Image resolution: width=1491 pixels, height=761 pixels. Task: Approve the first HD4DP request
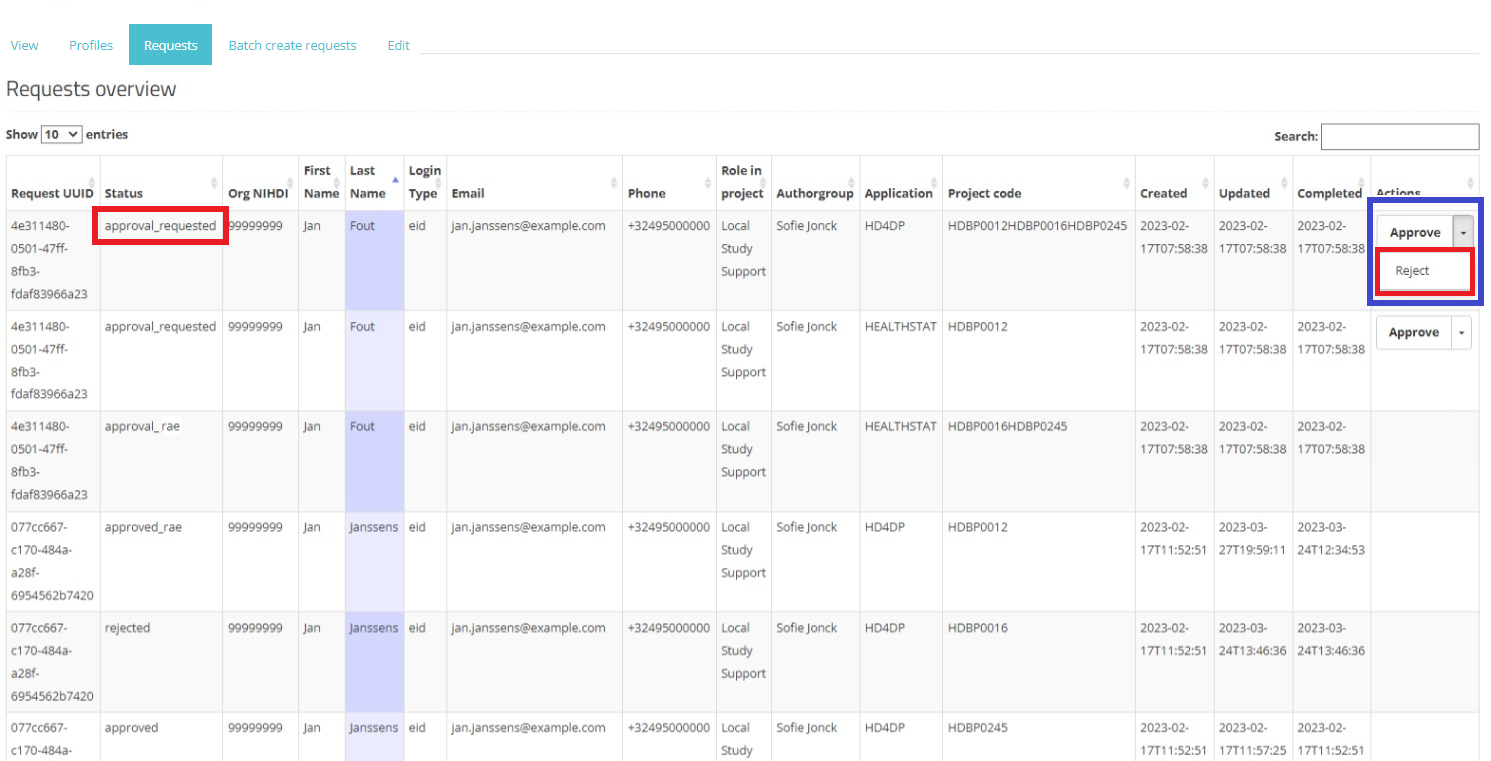click(x=1414, y=233)
